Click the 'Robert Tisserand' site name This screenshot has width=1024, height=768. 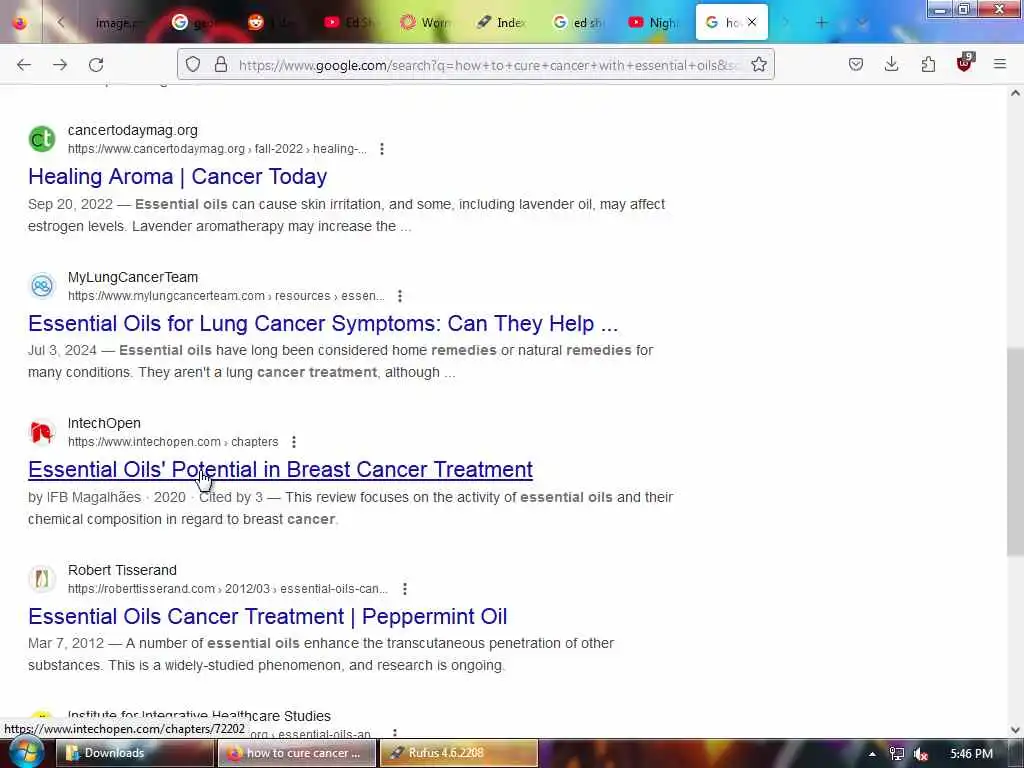[x=122, y=570]
